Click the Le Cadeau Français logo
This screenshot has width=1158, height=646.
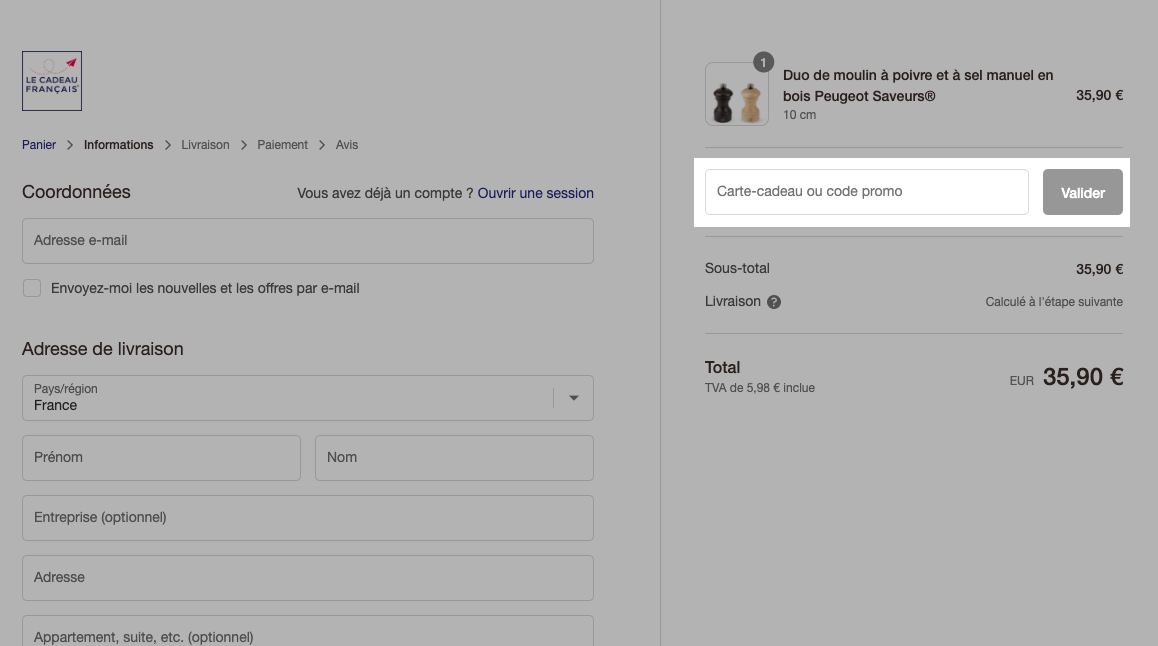click(x=52, y=81)
